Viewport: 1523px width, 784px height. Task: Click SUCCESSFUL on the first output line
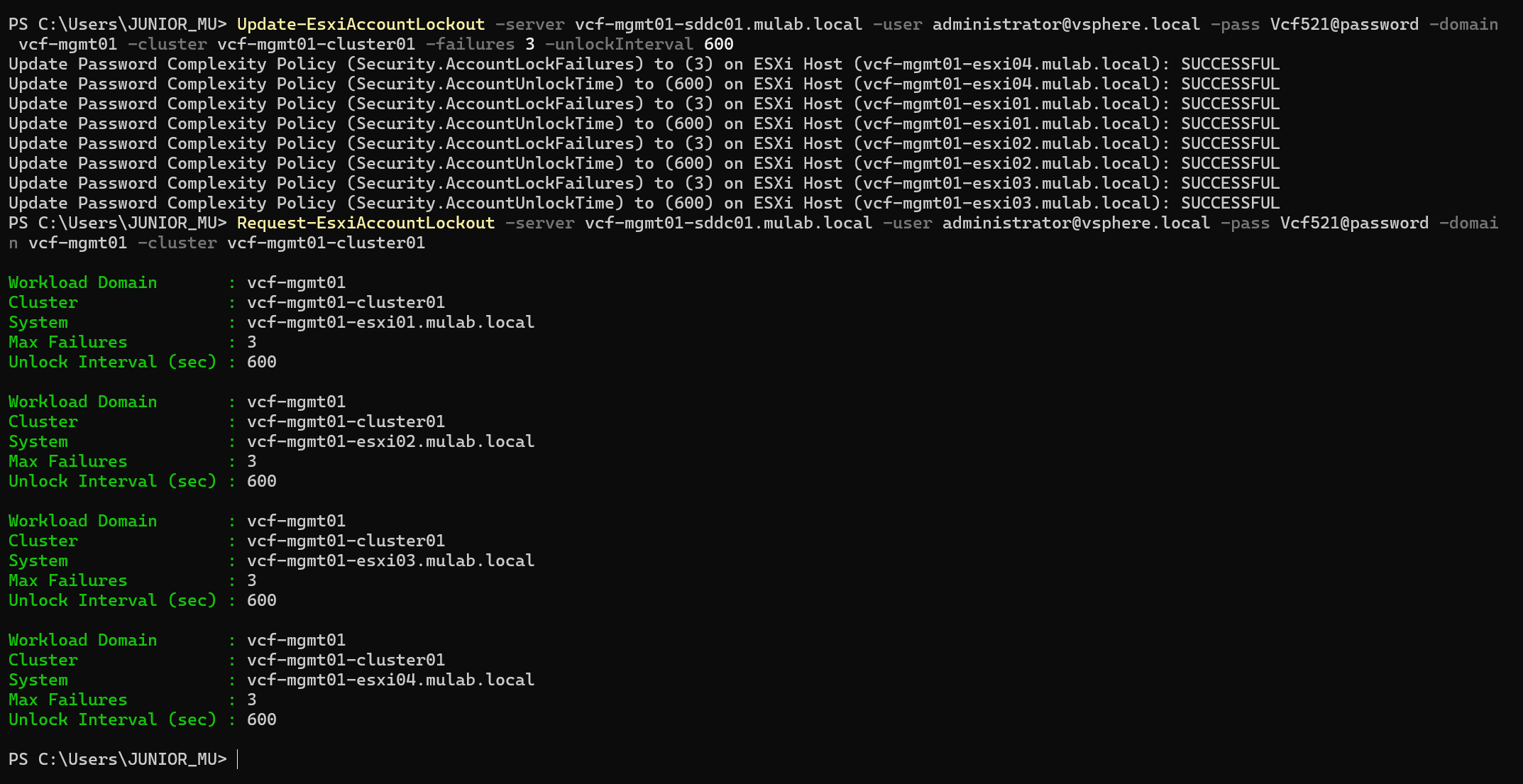1230,64
